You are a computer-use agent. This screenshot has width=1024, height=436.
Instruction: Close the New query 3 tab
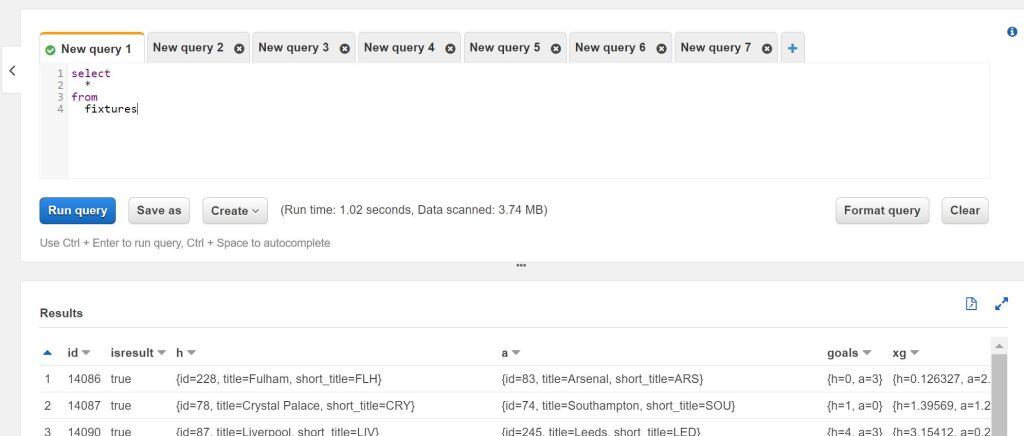click(x=345, y=48)
